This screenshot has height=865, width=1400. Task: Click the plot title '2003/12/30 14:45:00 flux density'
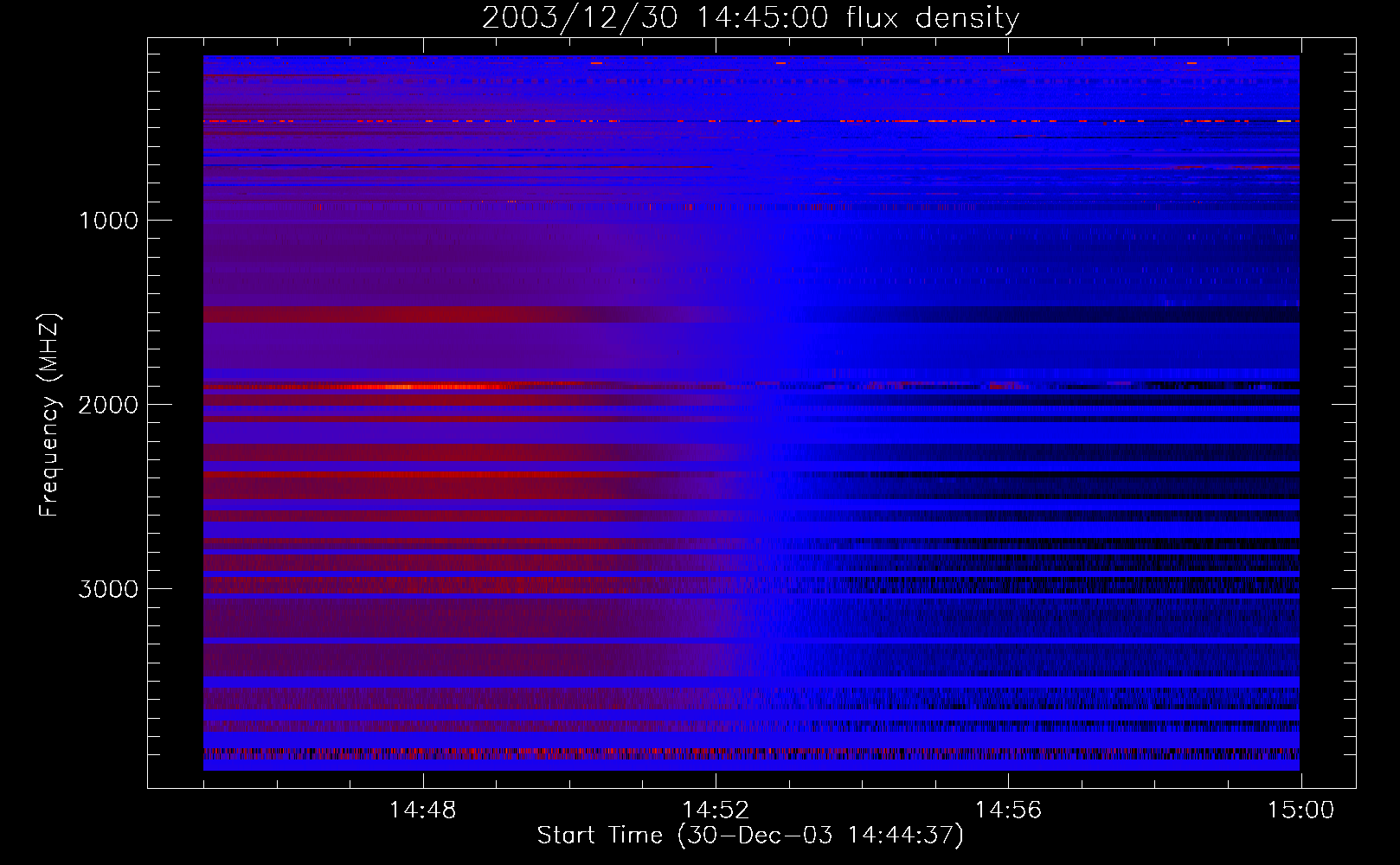pyautogui.click(x=750, y=18)
